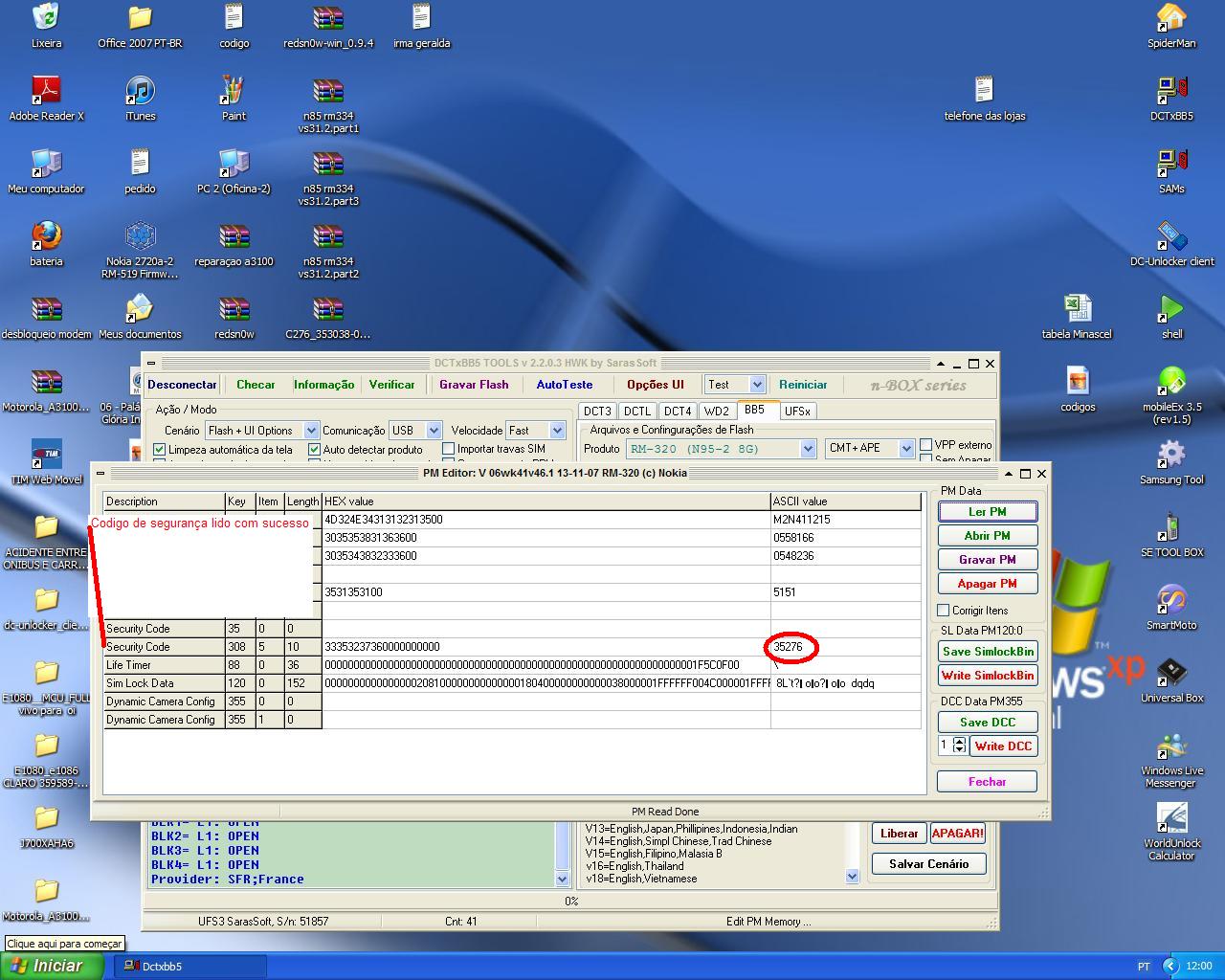The width and height of the screenshot is (1225, 980).
Task: Launch iTunes from the desktop
Action: pos(140,99)
